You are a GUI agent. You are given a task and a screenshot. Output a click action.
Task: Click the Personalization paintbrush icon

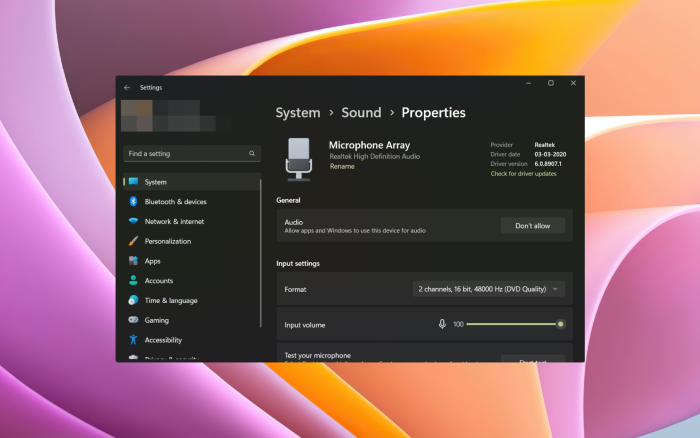click(x=133, y=241)
